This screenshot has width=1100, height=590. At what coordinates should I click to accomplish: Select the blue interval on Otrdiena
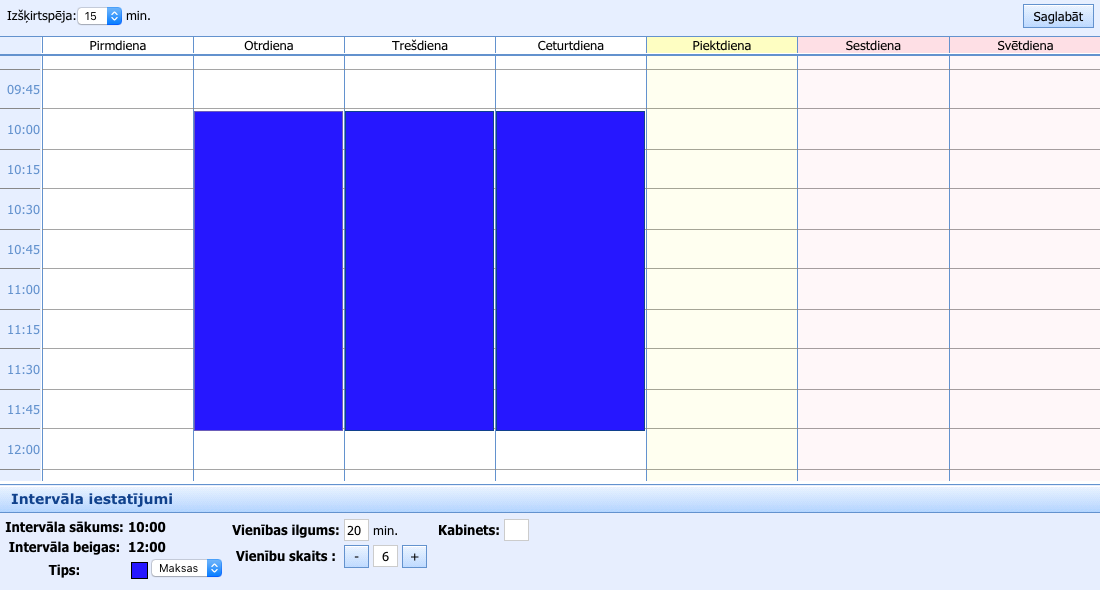click(269, 270)
